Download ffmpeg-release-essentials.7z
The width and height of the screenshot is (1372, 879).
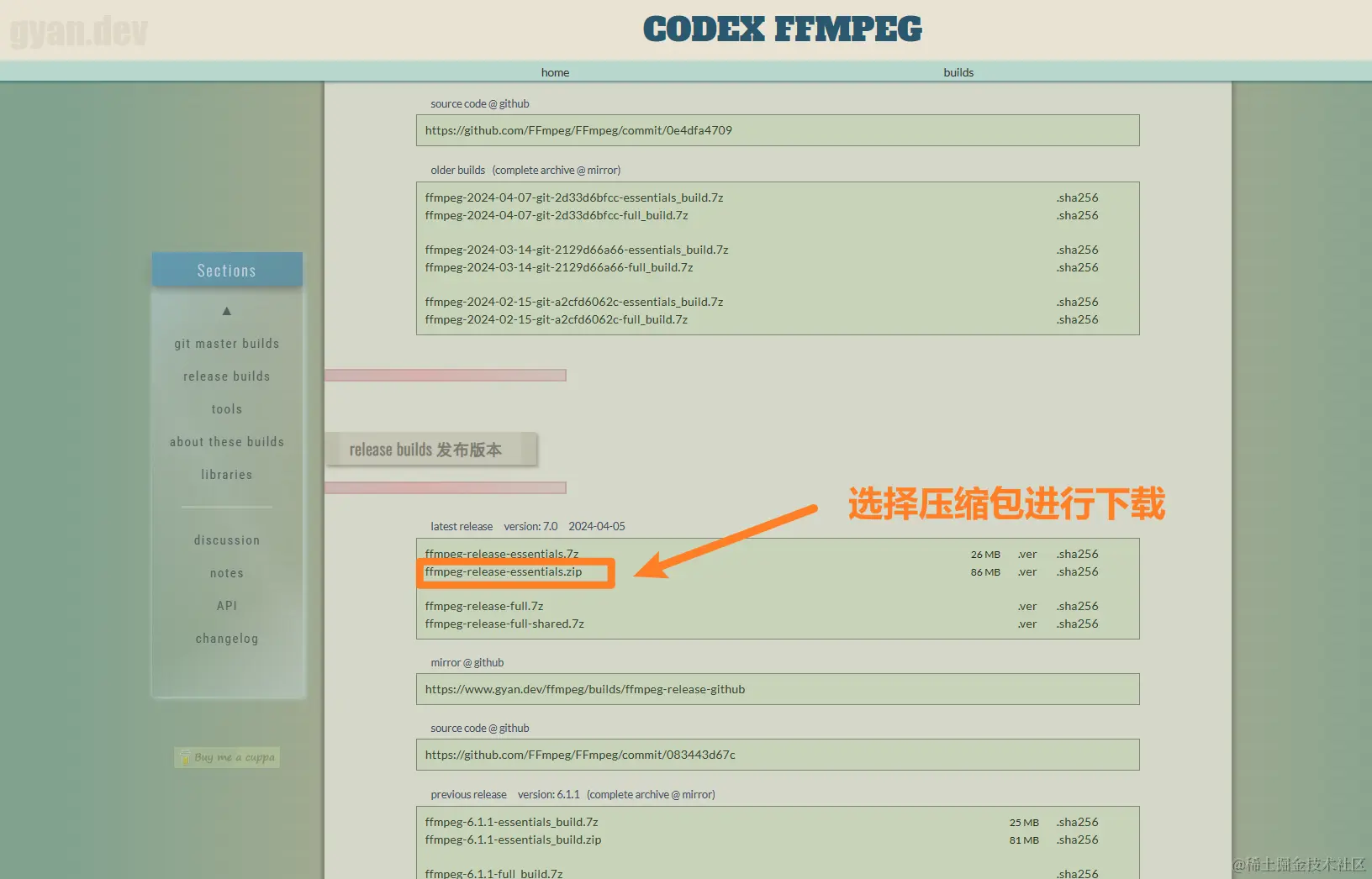(x=502, y=554)
